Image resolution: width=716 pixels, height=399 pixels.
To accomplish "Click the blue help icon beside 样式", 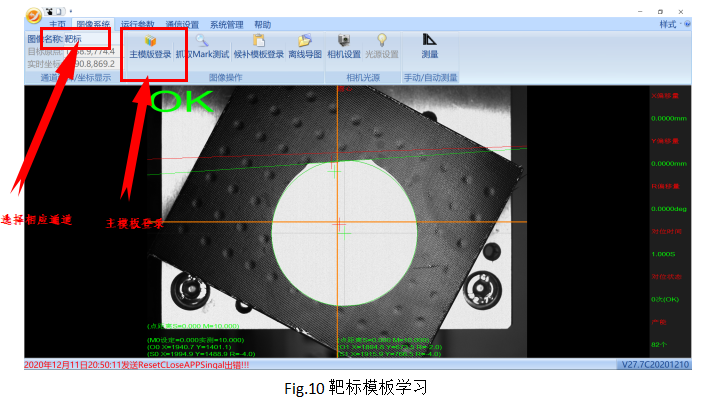I will tap(687, 24).
